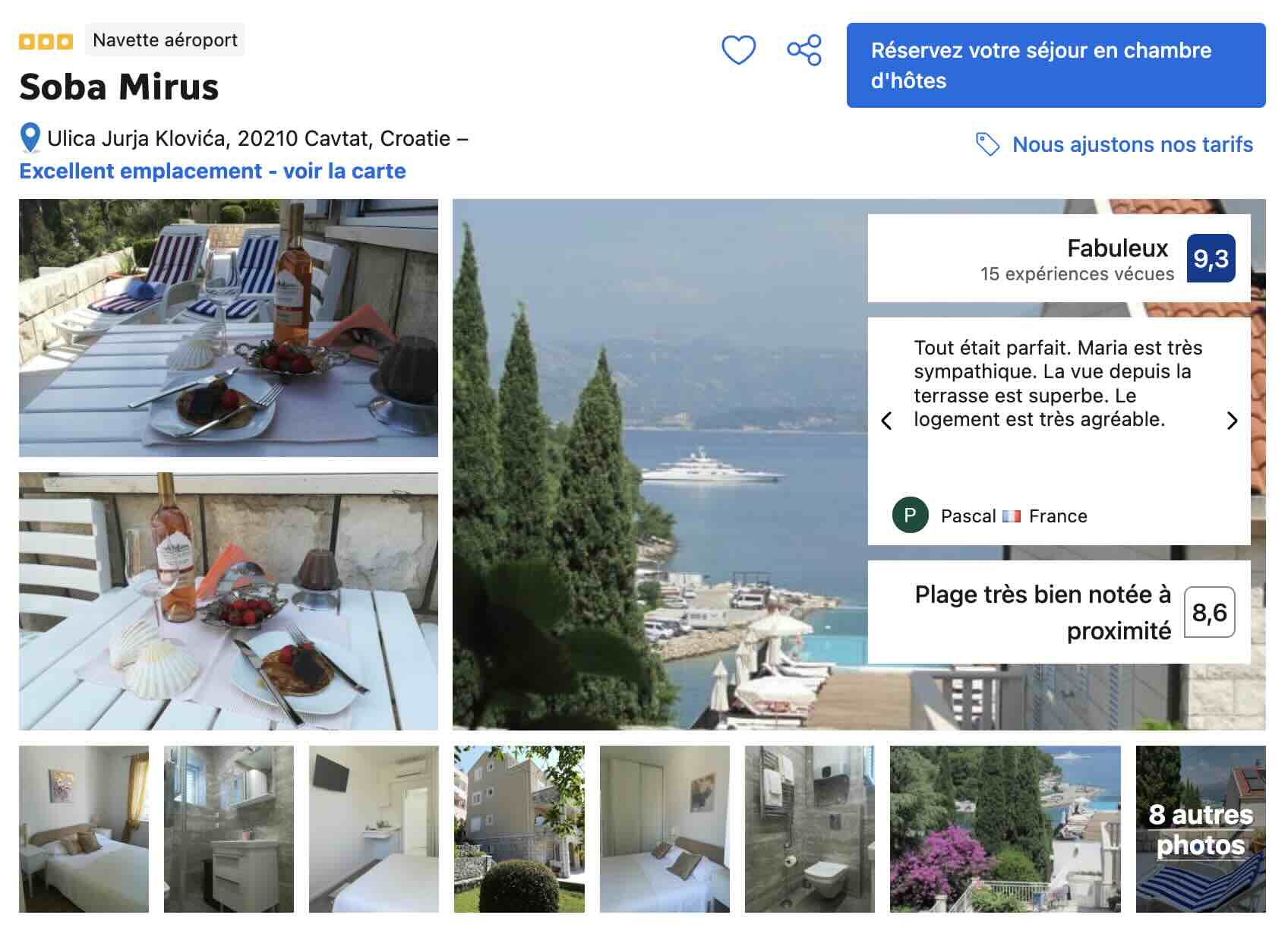Click the blue map pin icon

[x=30, y=138]
